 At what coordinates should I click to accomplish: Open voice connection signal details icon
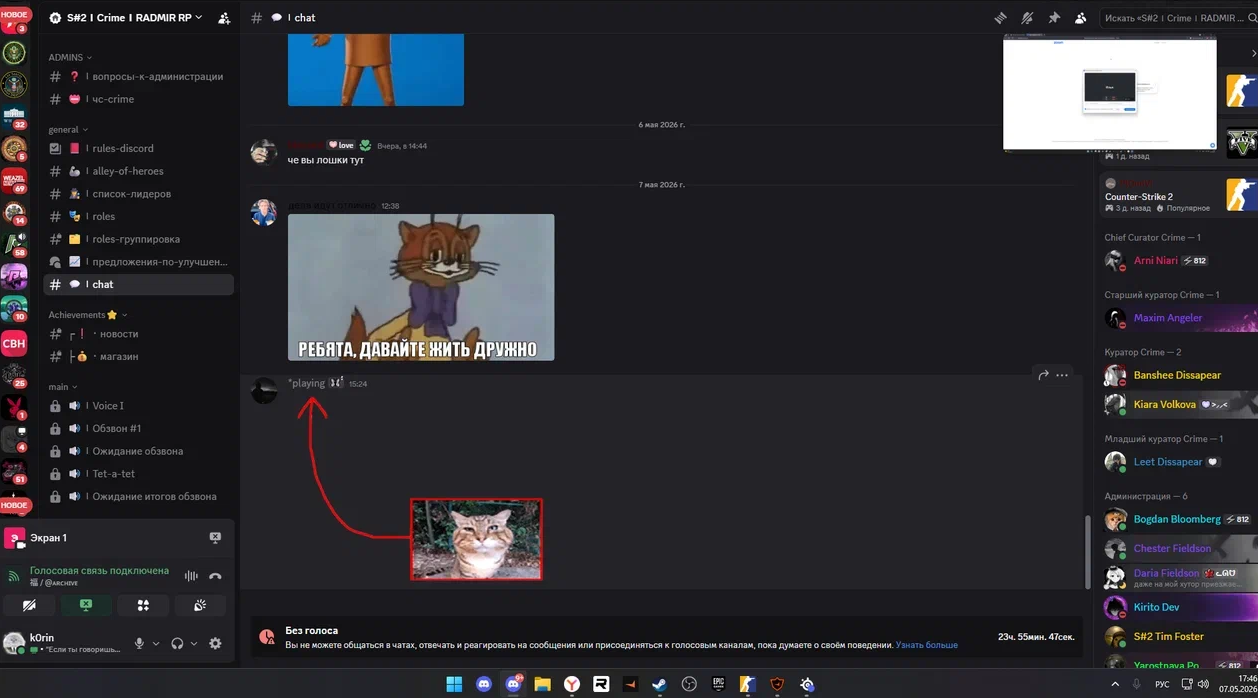click(x=14, y=576)
